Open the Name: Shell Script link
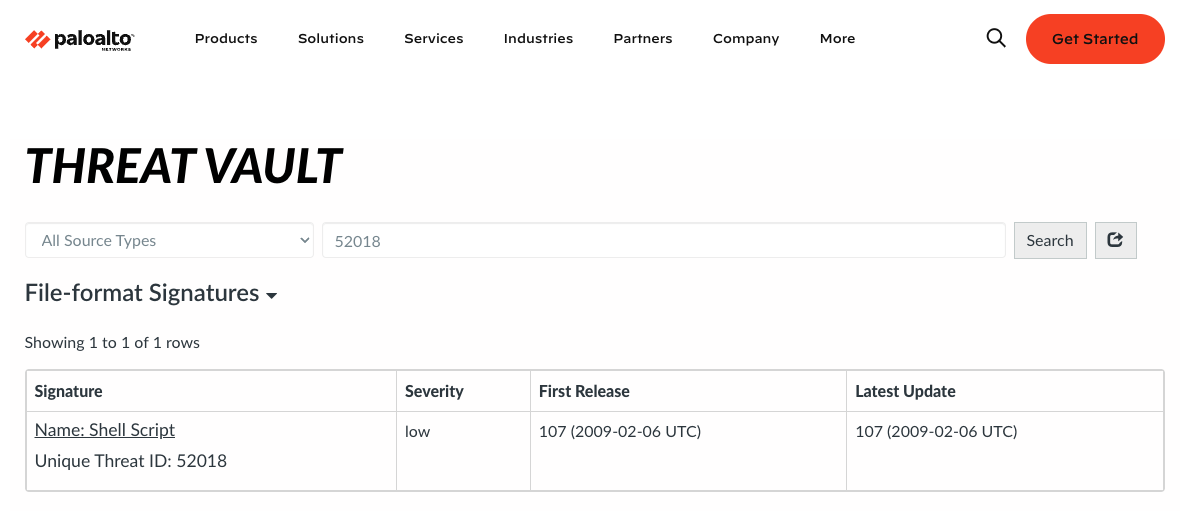This screenshot has width=1182, height=511. [x=105, y=430]
